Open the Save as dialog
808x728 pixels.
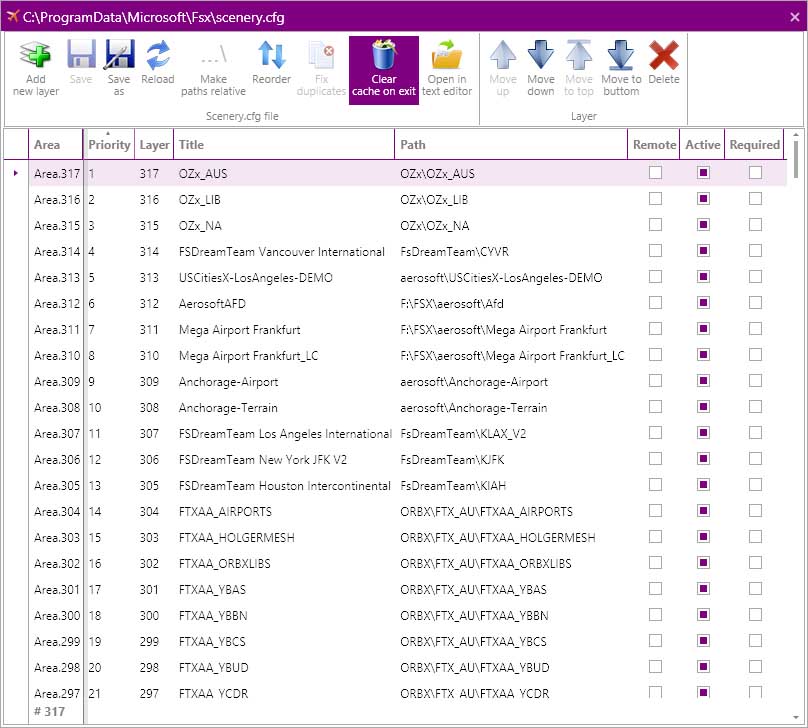[x=119, y=69]
